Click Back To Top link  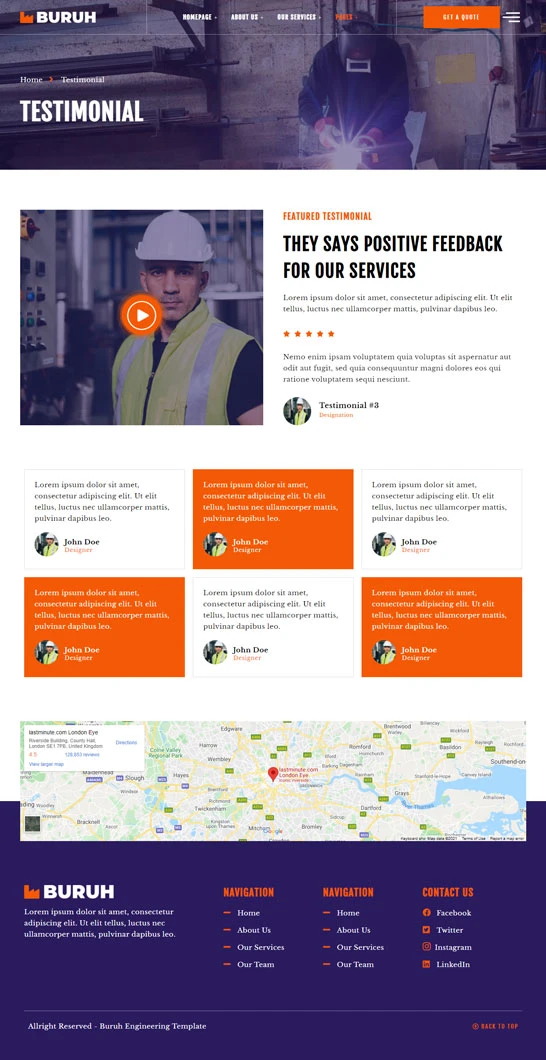click(495, 1026)
